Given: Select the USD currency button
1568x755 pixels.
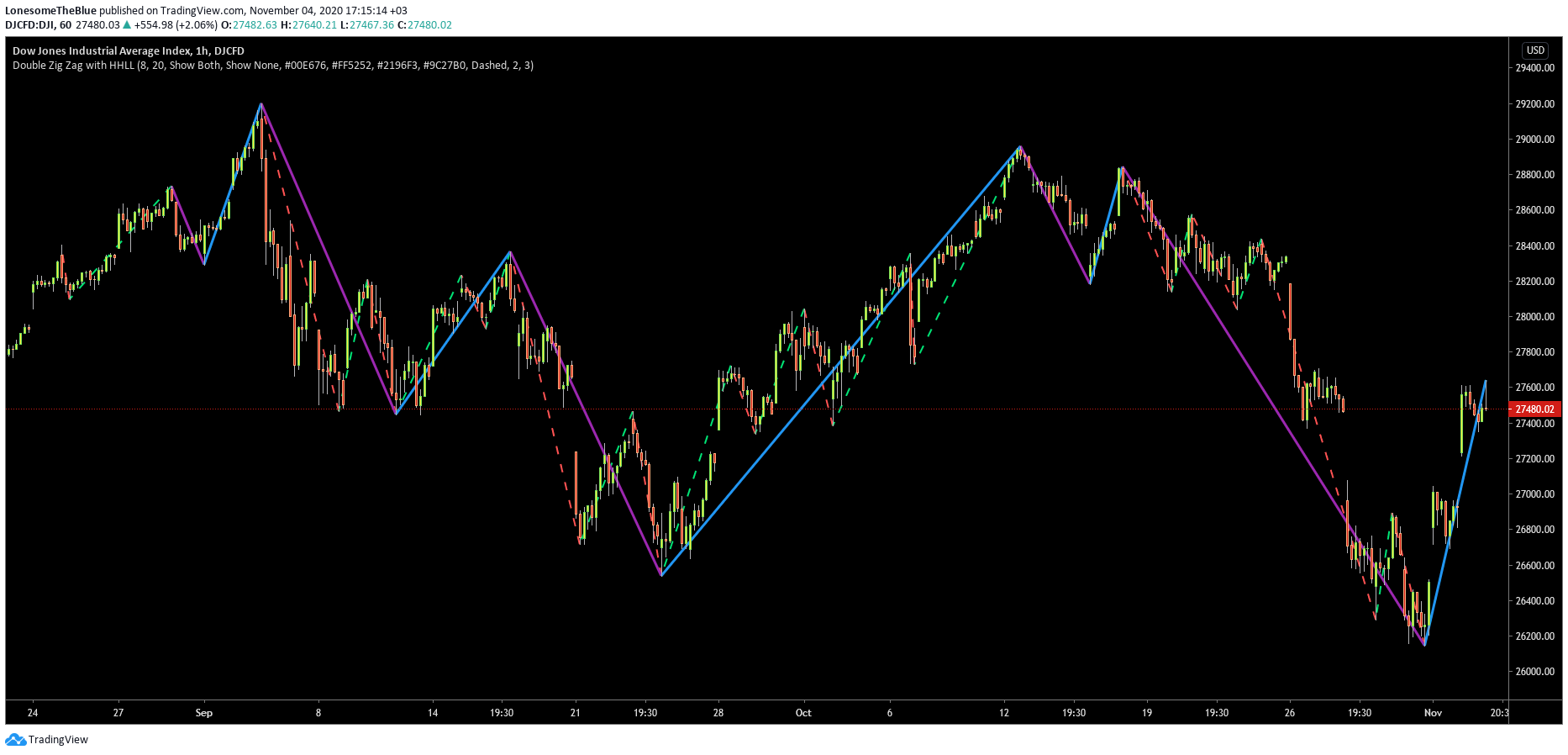Looking at the screenshot, I should coord(1536,50).
